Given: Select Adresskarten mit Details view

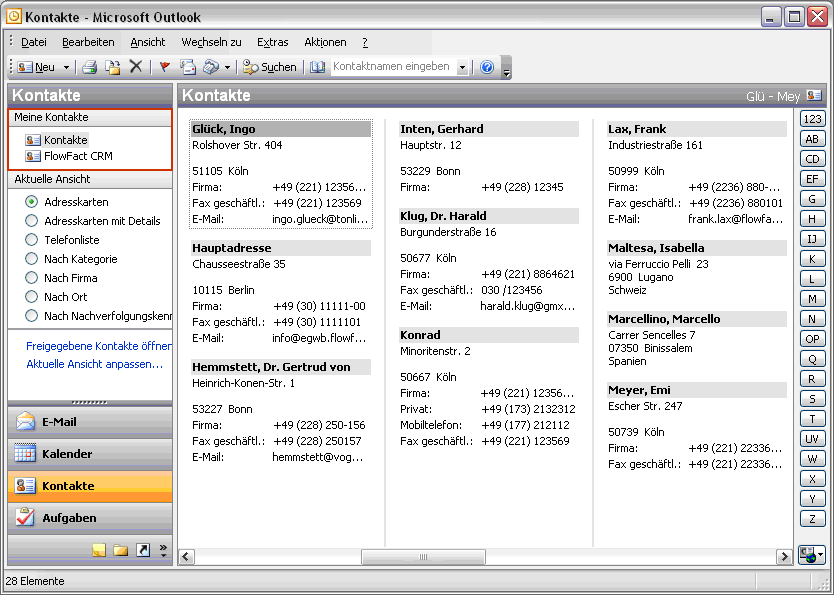Looking at the screenshot, I should coord(93,221).
